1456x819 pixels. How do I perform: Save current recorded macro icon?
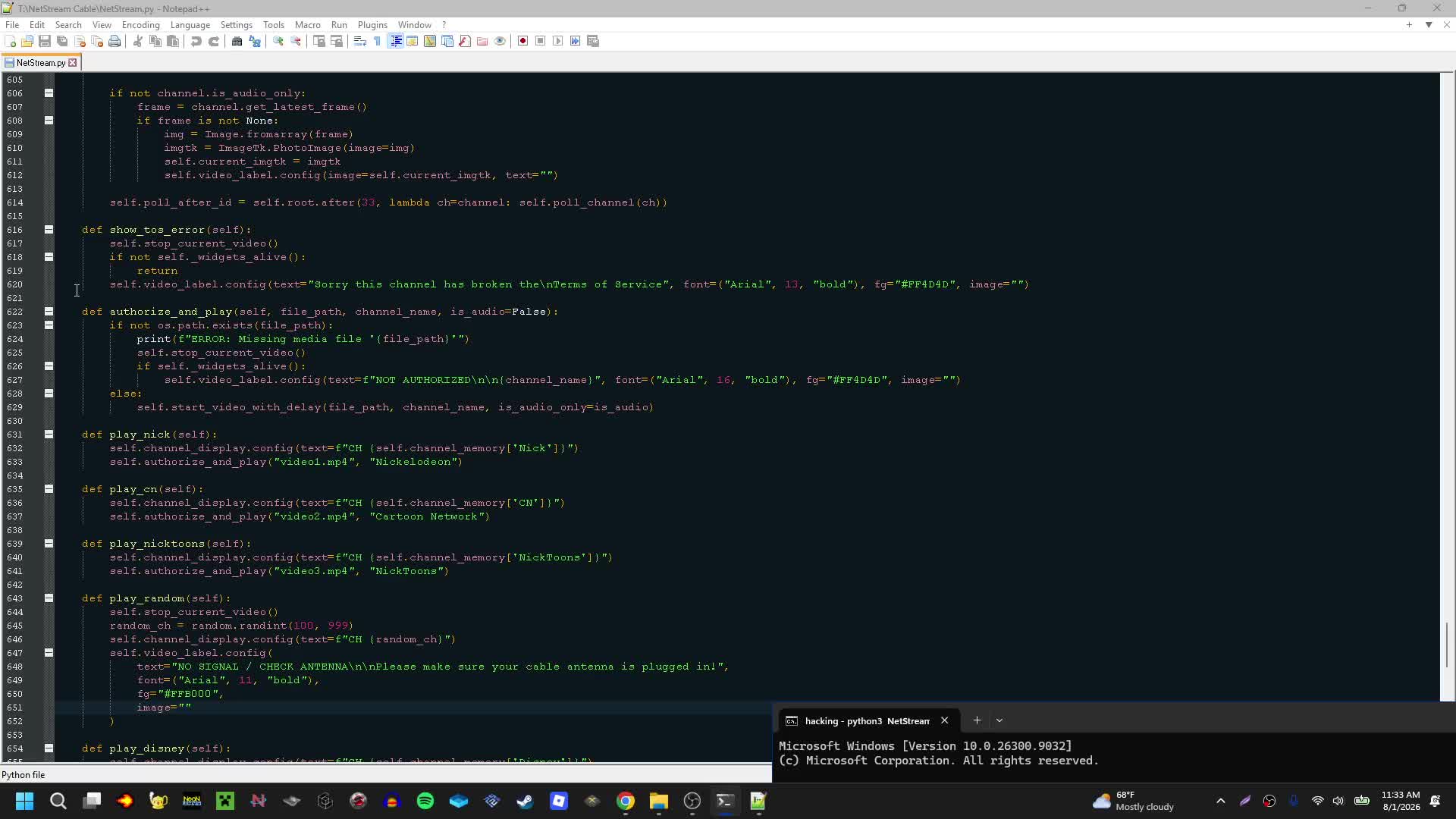593,41
